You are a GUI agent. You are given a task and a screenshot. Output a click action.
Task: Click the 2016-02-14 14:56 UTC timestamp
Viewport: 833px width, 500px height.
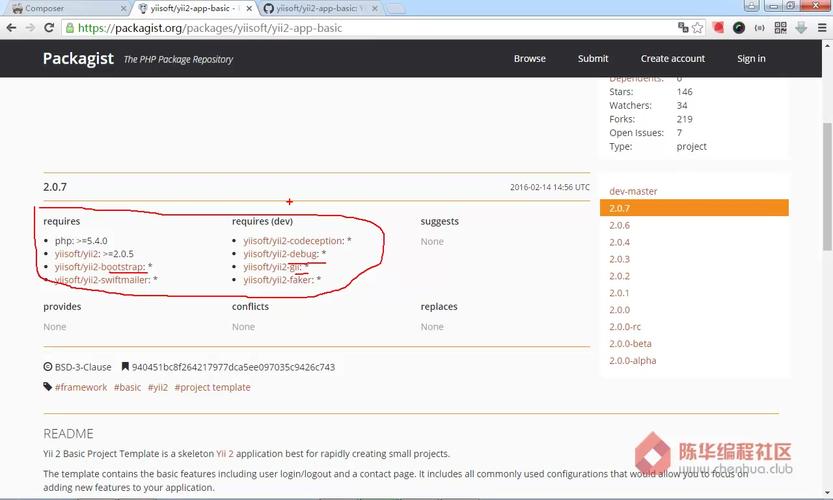(x=550, y=187)
